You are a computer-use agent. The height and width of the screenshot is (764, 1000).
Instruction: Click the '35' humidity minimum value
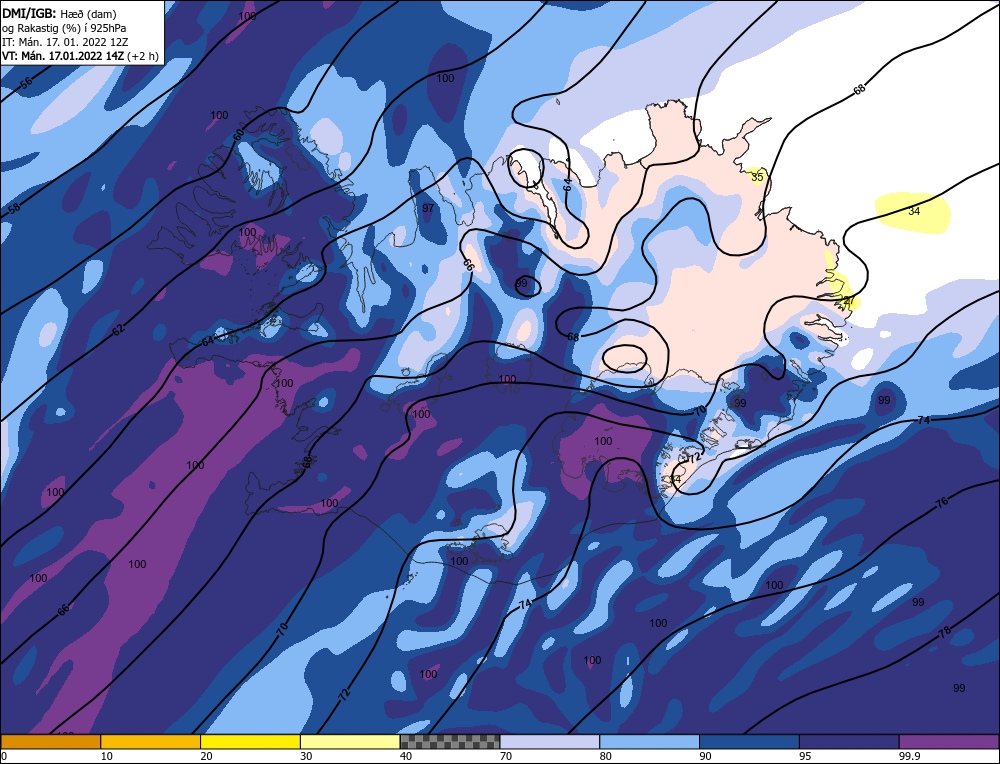click(757, 177)
